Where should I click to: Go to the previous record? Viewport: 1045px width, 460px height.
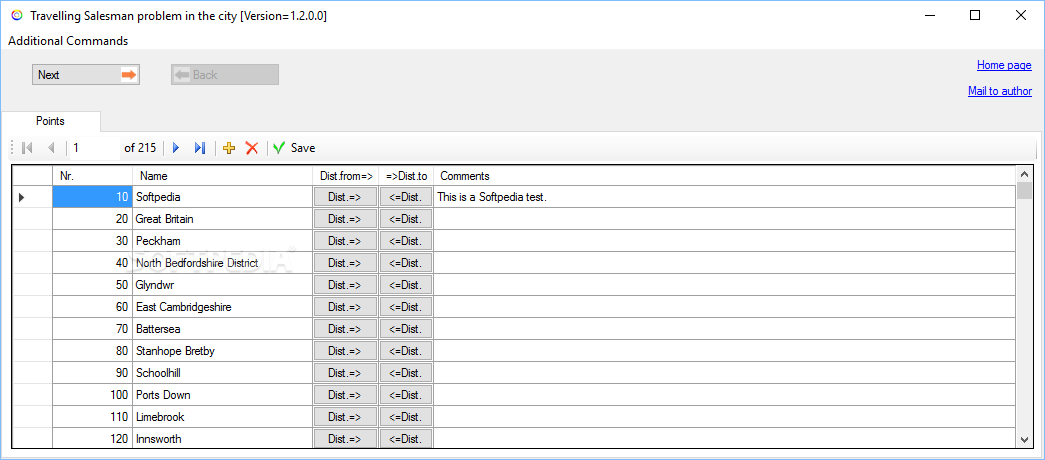51,148
